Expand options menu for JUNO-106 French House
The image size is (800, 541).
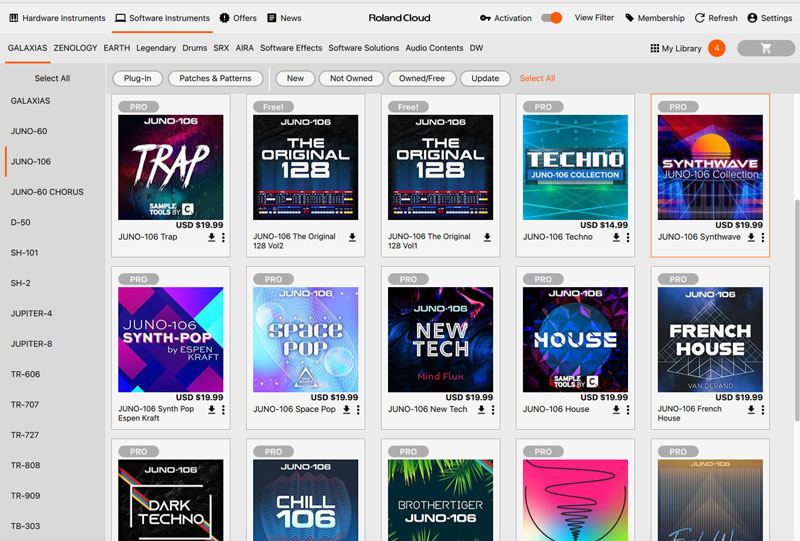click(763, 410)
